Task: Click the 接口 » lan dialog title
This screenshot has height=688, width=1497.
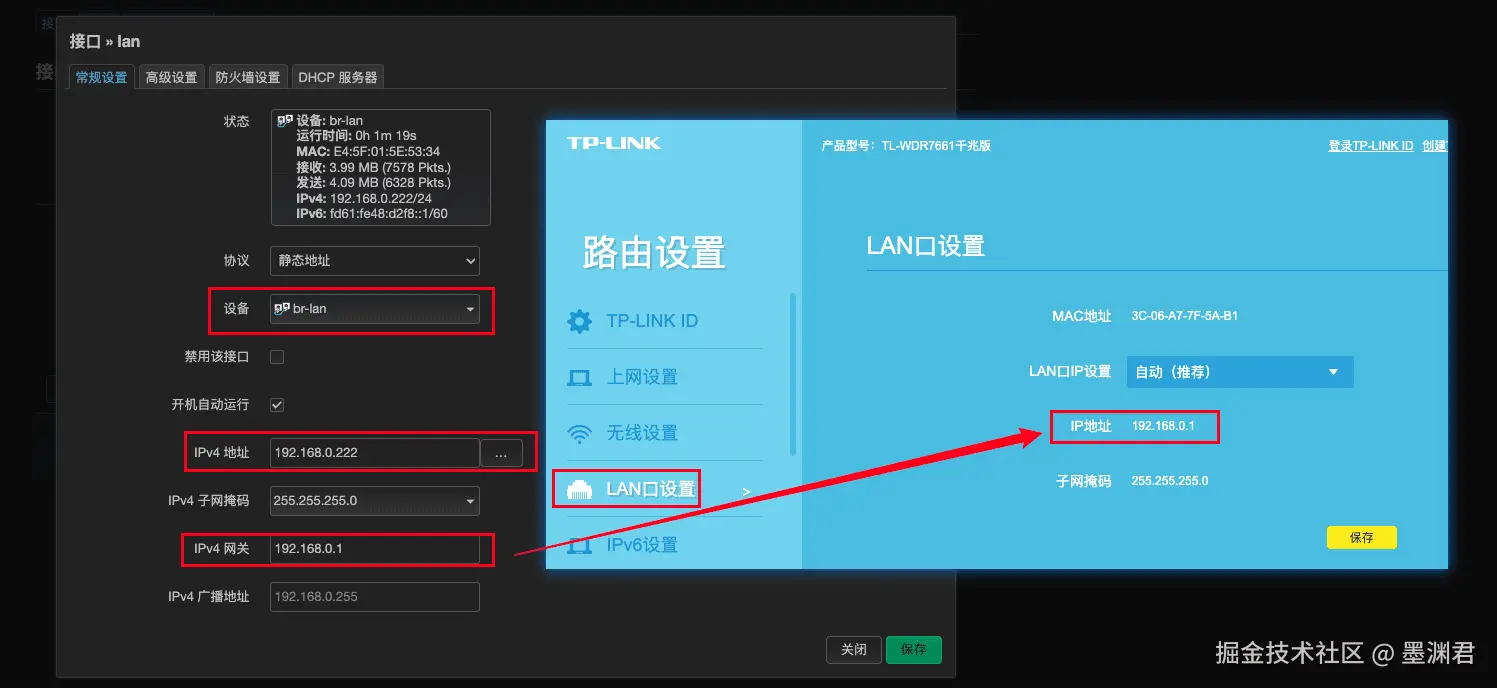Action: coord(105,42)
